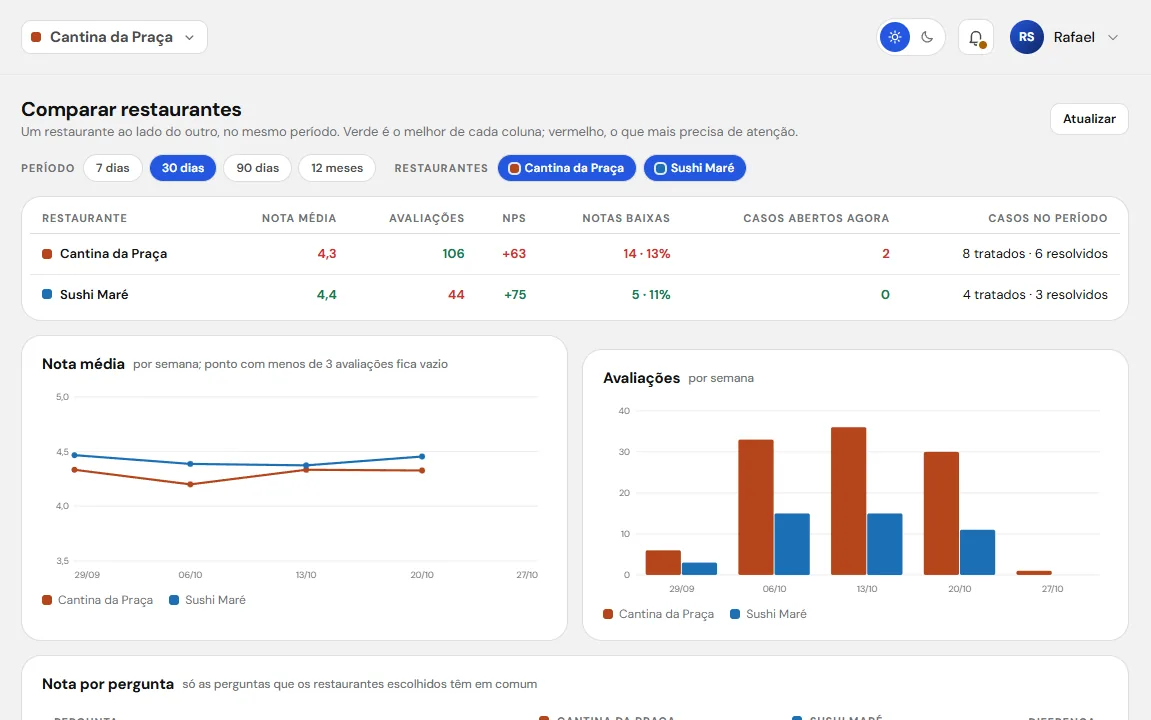Toggle Sushi Maré in Avaliações legend

(769, 614)
